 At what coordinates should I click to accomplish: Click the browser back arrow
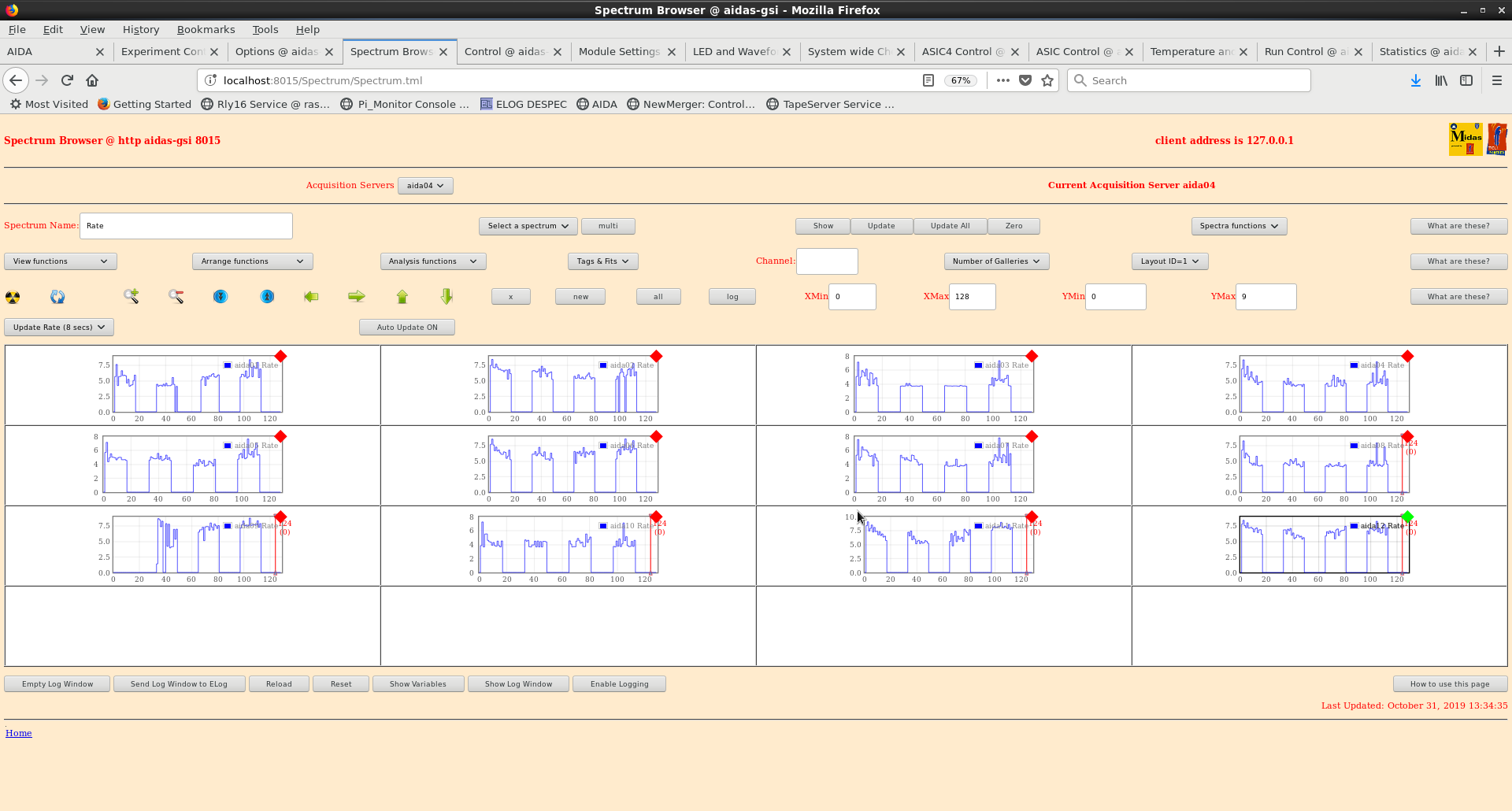coord(16,80)
